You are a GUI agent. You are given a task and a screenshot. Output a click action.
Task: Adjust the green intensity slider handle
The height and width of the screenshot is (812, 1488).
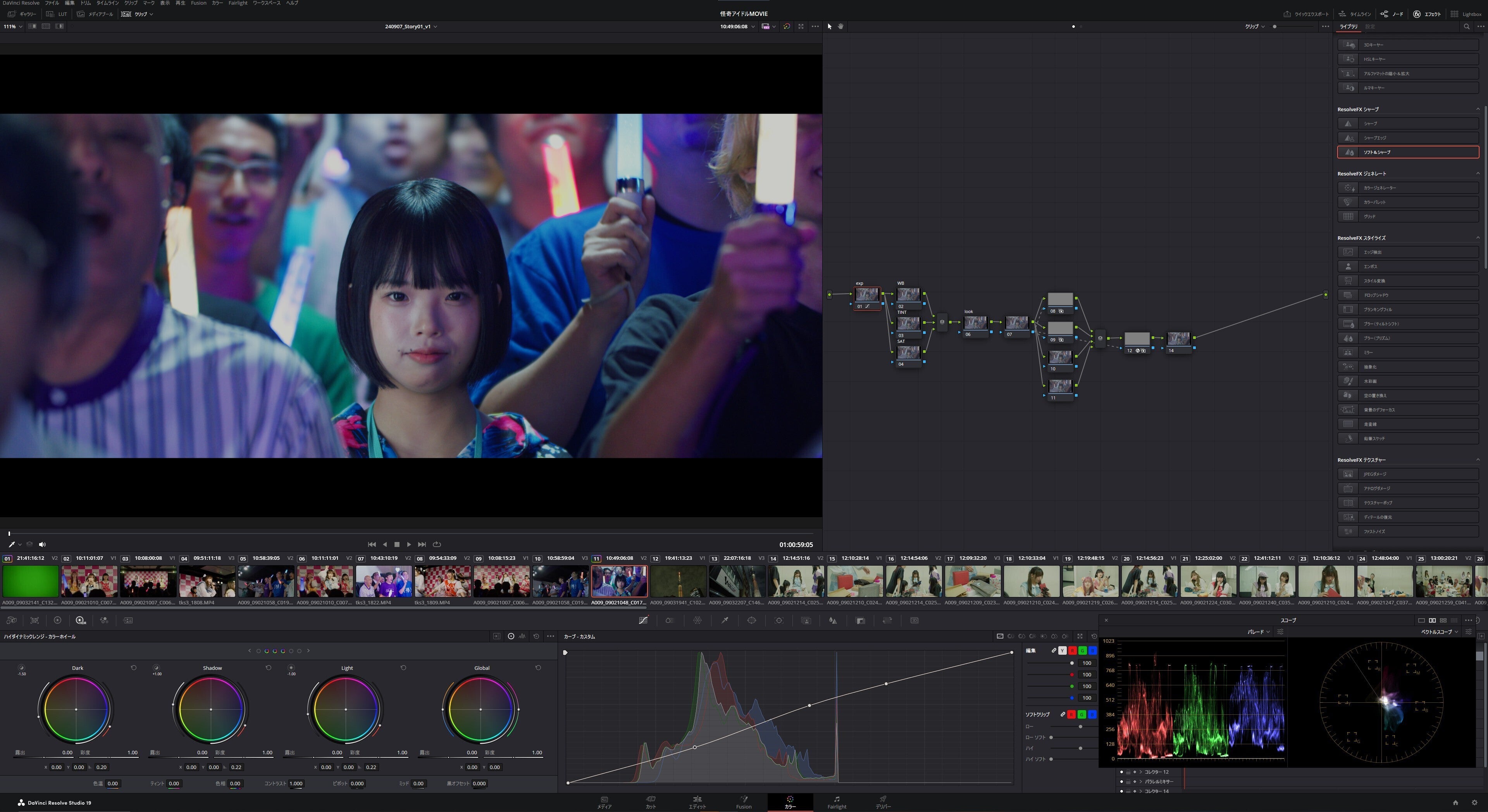pos(1072,686)
